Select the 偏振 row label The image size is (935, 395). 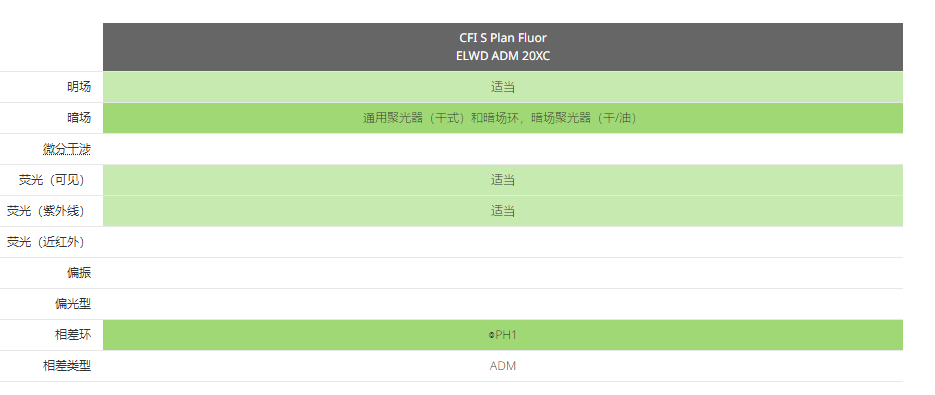click(79, 273)
